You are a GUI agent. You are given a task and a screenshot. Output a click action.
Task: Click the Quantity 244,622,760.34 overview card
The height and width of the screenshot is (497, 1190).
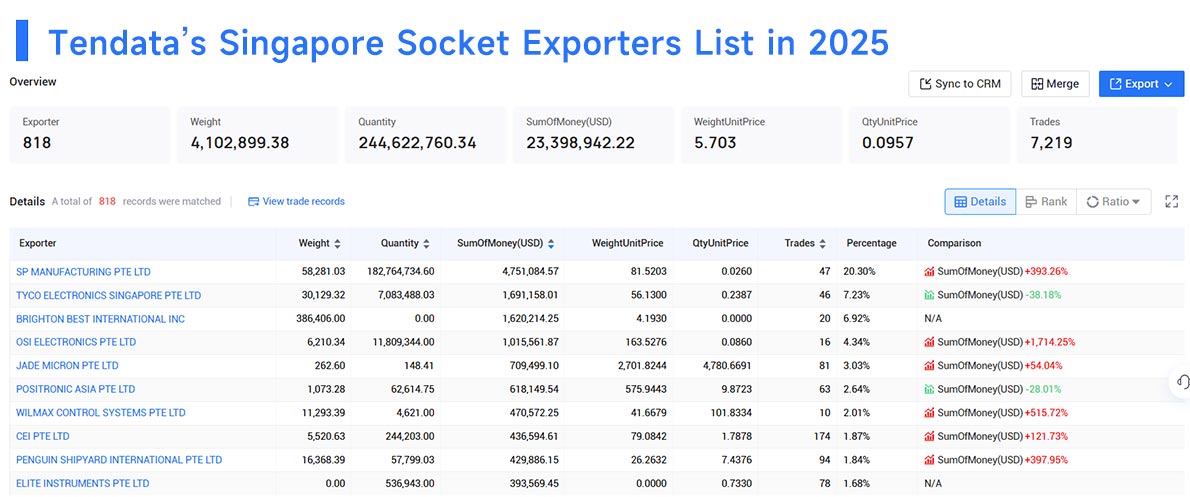[x=426, y=134]
